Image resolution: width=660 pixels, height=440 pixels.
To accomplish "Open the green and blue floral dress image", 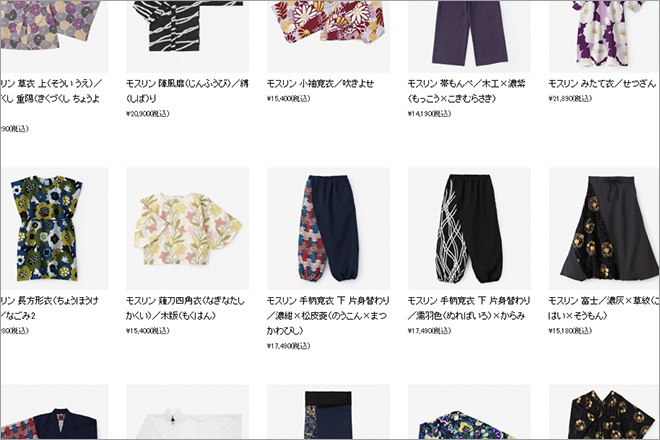I will pos(54,229).
